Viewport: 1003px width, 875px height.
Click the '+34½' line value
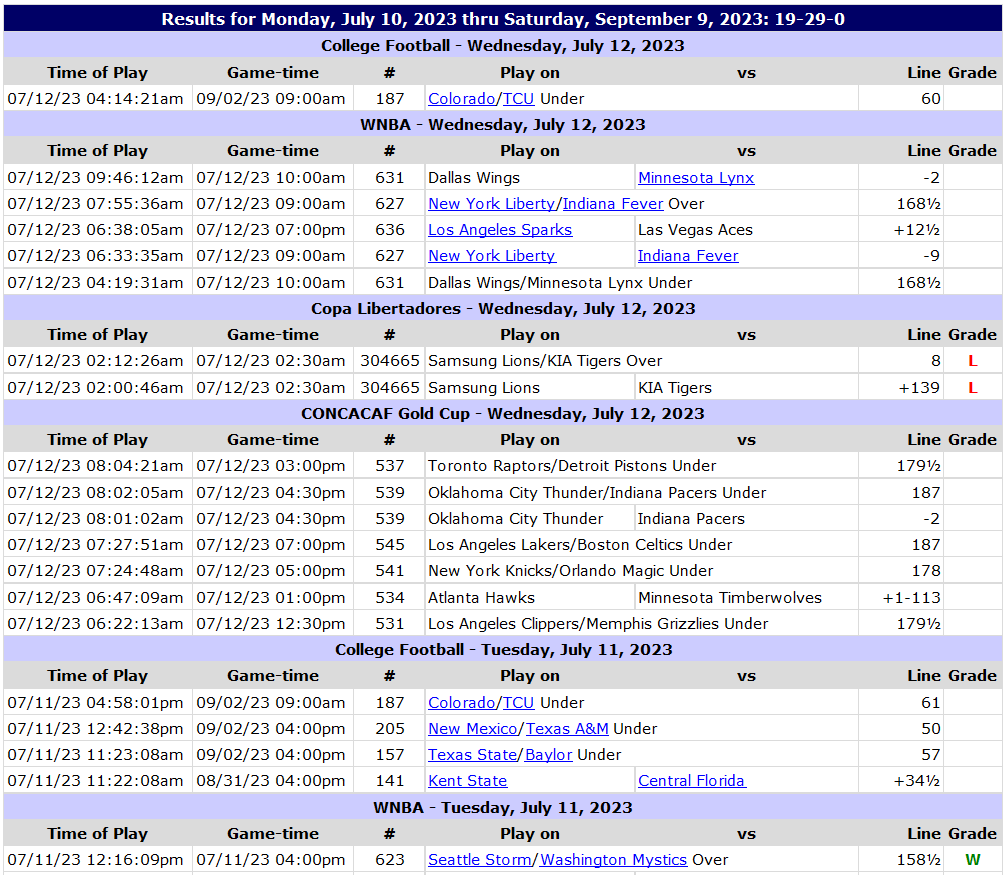[x=917, y=781]
